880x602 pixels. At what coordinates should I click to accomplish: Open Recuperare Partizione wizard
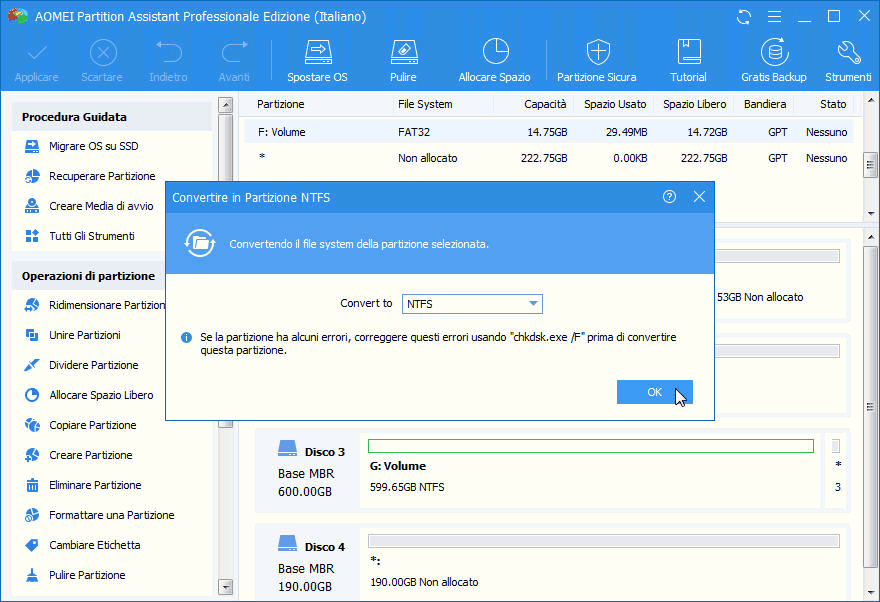(x=90, y=176)
